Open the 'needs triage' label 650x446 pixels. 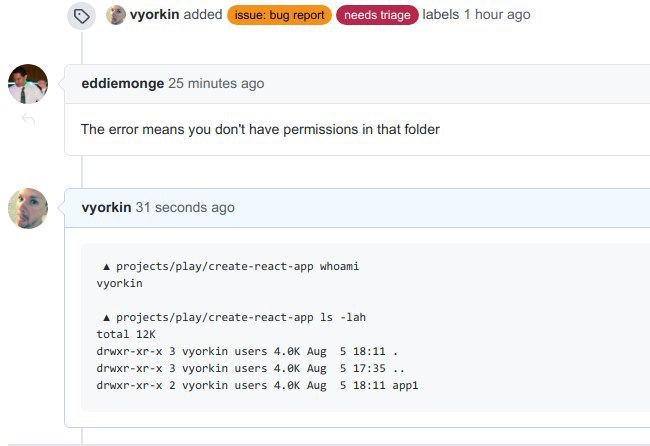[377, 15]
